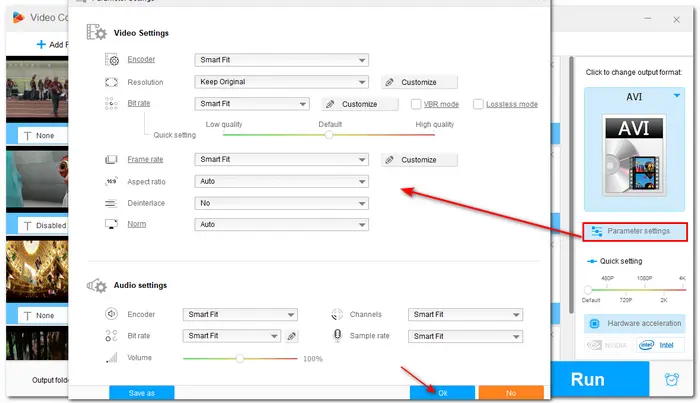The image size is (700, 403).
Task: Click the Parameter settings sliders icon
Action: pyautogui.click(x=597, y=231)
